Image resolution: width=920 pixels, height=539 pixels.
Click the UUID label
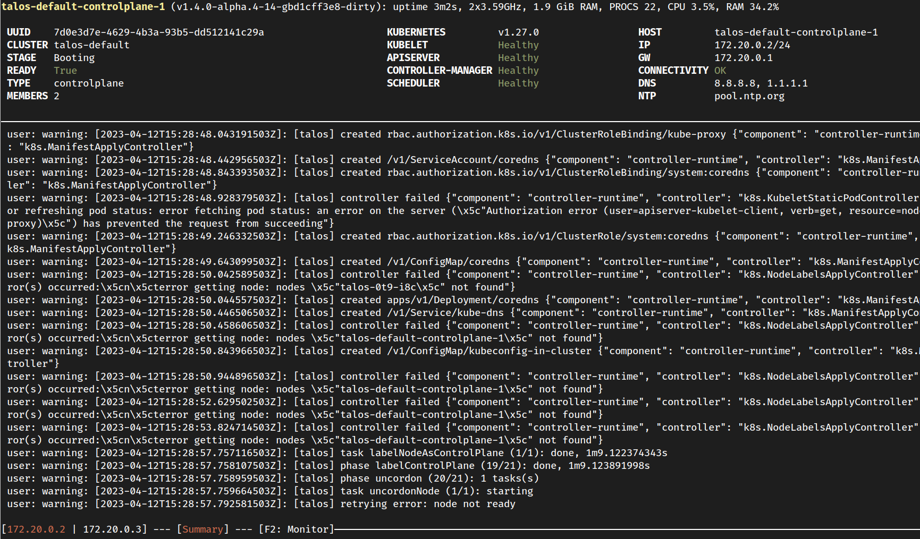[x=19, y=32]
